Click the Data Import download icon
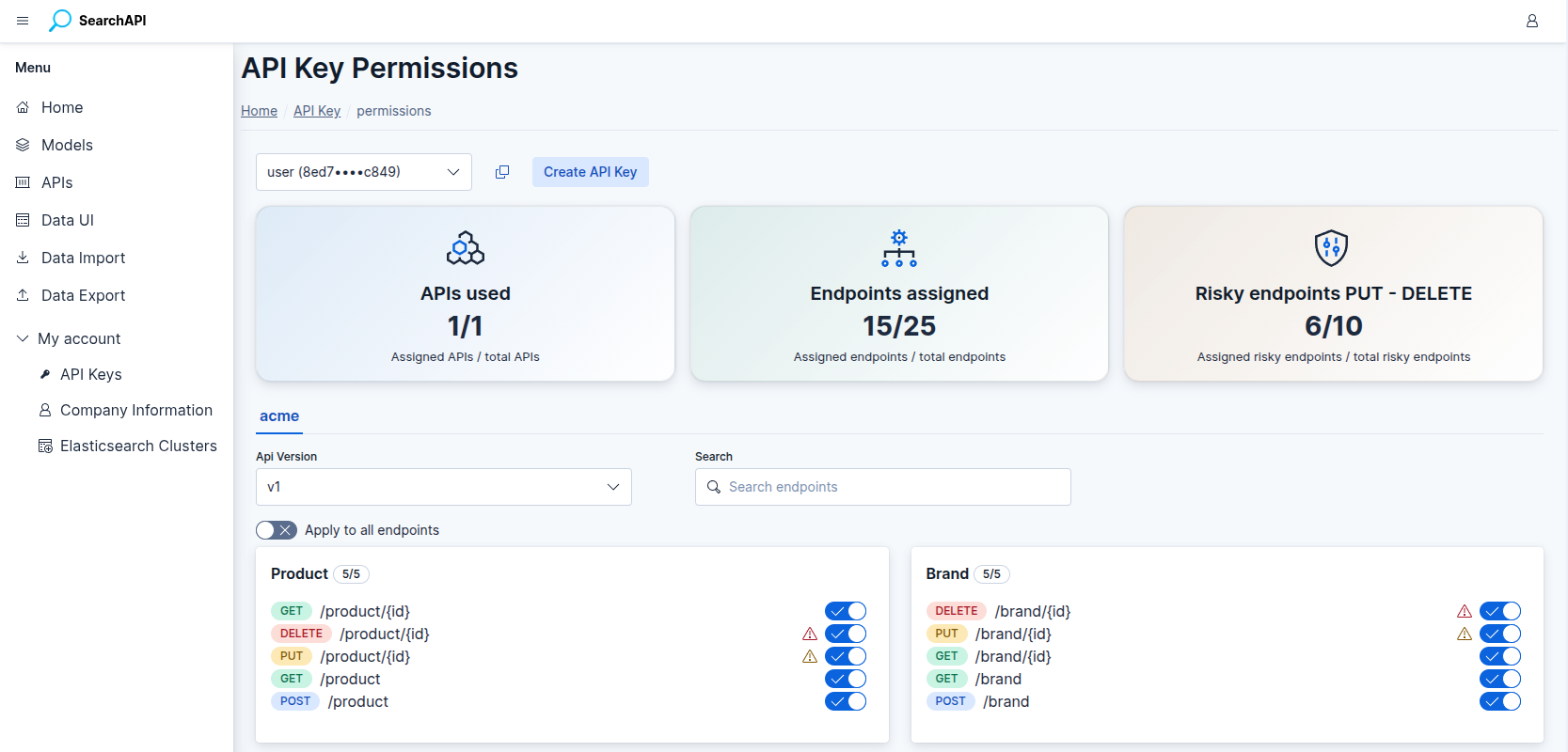This screenshot has height=752, width=1568. click(23, 258)
